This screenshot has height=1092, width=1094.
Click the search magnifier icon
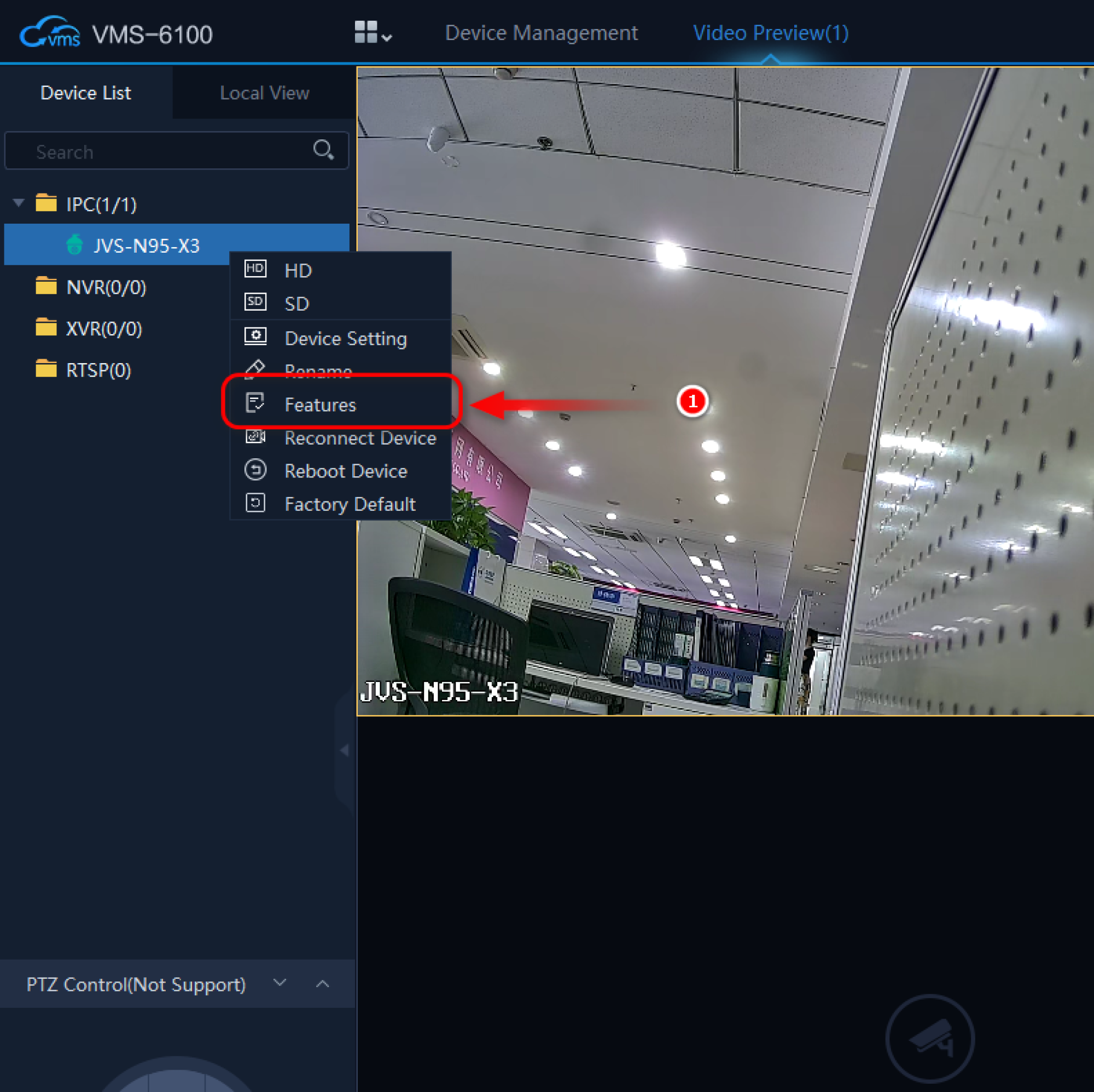click(323, 150)
